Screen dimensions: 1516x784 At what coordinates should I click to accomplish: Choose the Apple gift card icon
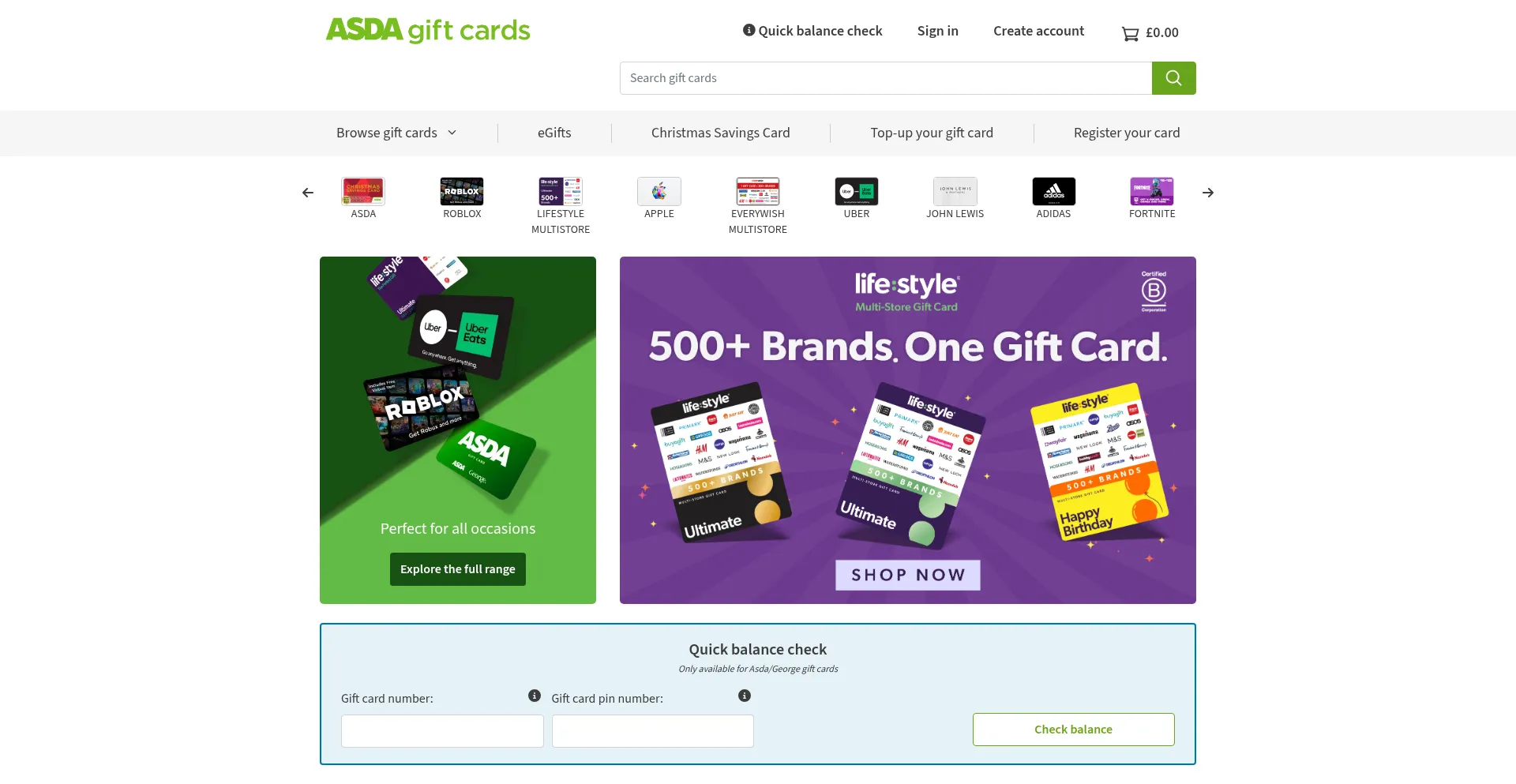[x=659, y=192]
